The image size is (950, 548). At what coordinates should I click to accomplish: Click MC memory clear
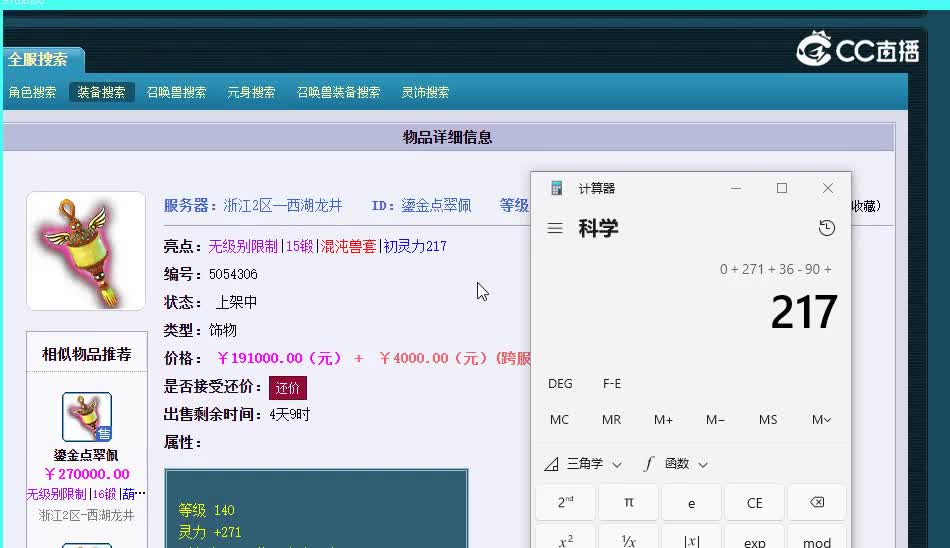(559, 419)
